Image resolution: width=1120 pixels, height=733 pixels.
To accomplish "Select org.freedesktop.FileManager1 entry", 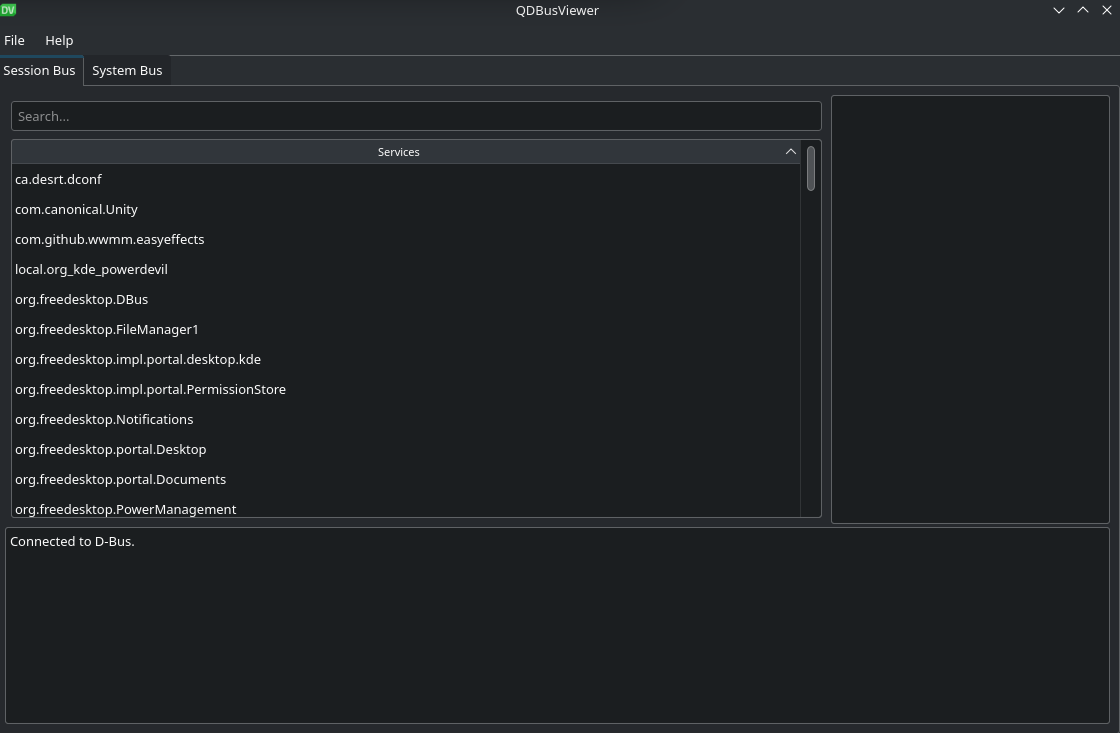I will [107, 330].
